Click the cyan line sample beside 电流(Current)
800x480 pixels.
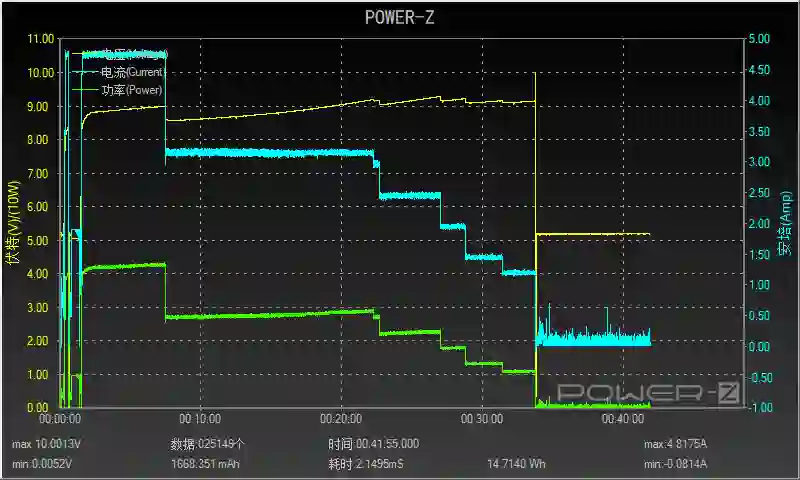85,72
